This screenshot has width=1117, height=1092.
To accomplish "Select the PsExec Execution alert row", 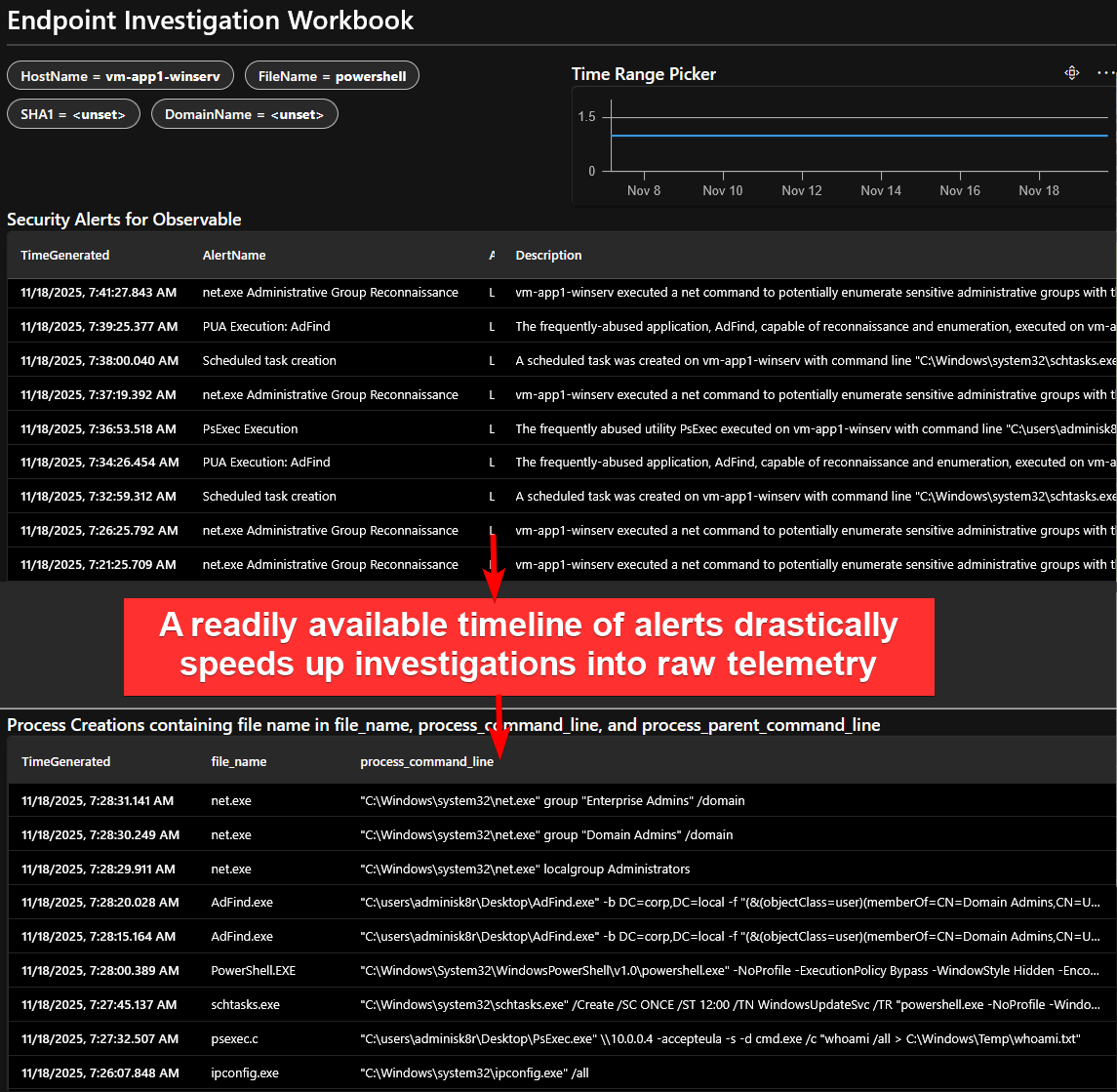I will pos(250,429).
